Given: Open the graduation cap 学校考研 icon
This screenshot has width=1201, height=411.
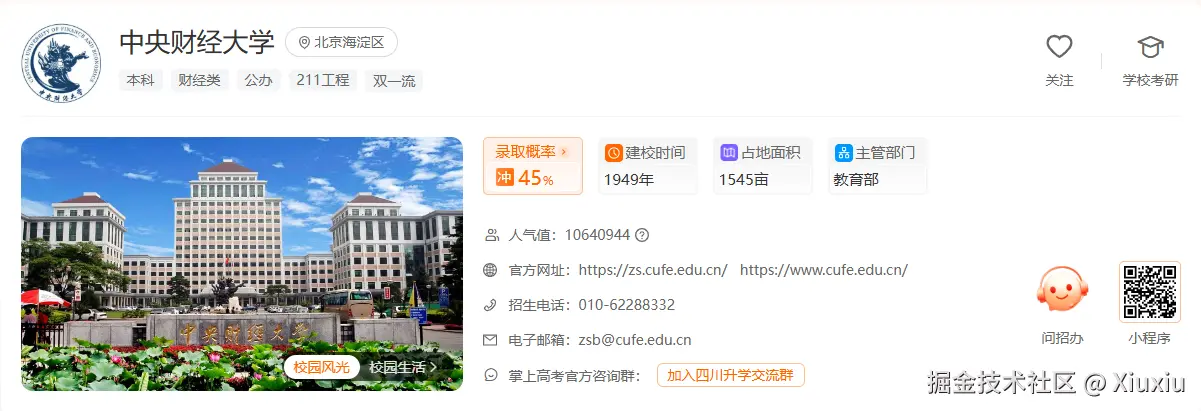Looking at the screenshot, I should tap(1150, 46).
